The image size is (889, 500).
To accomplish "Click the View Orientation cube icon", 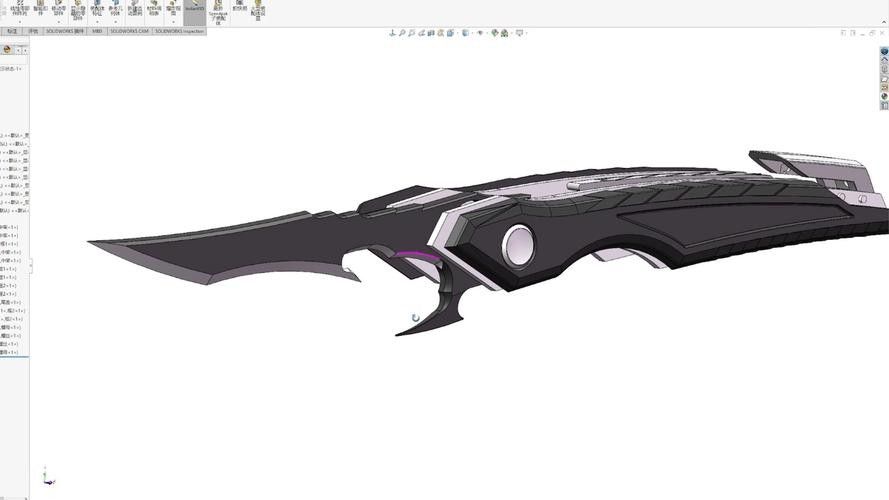I will tap(450, 33).
